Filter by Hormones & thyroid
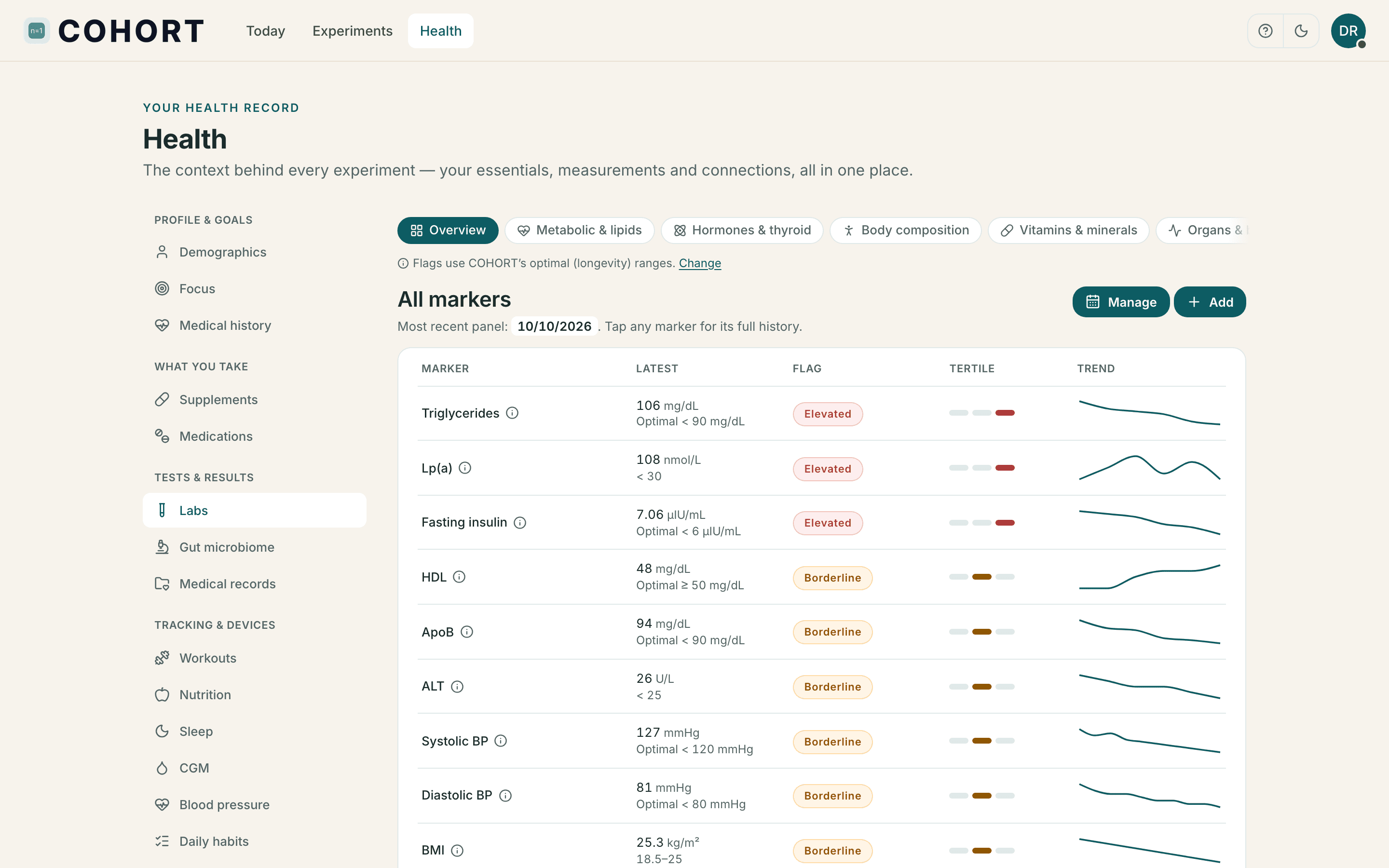The image size is (1389, 868). tap(742, 230)
